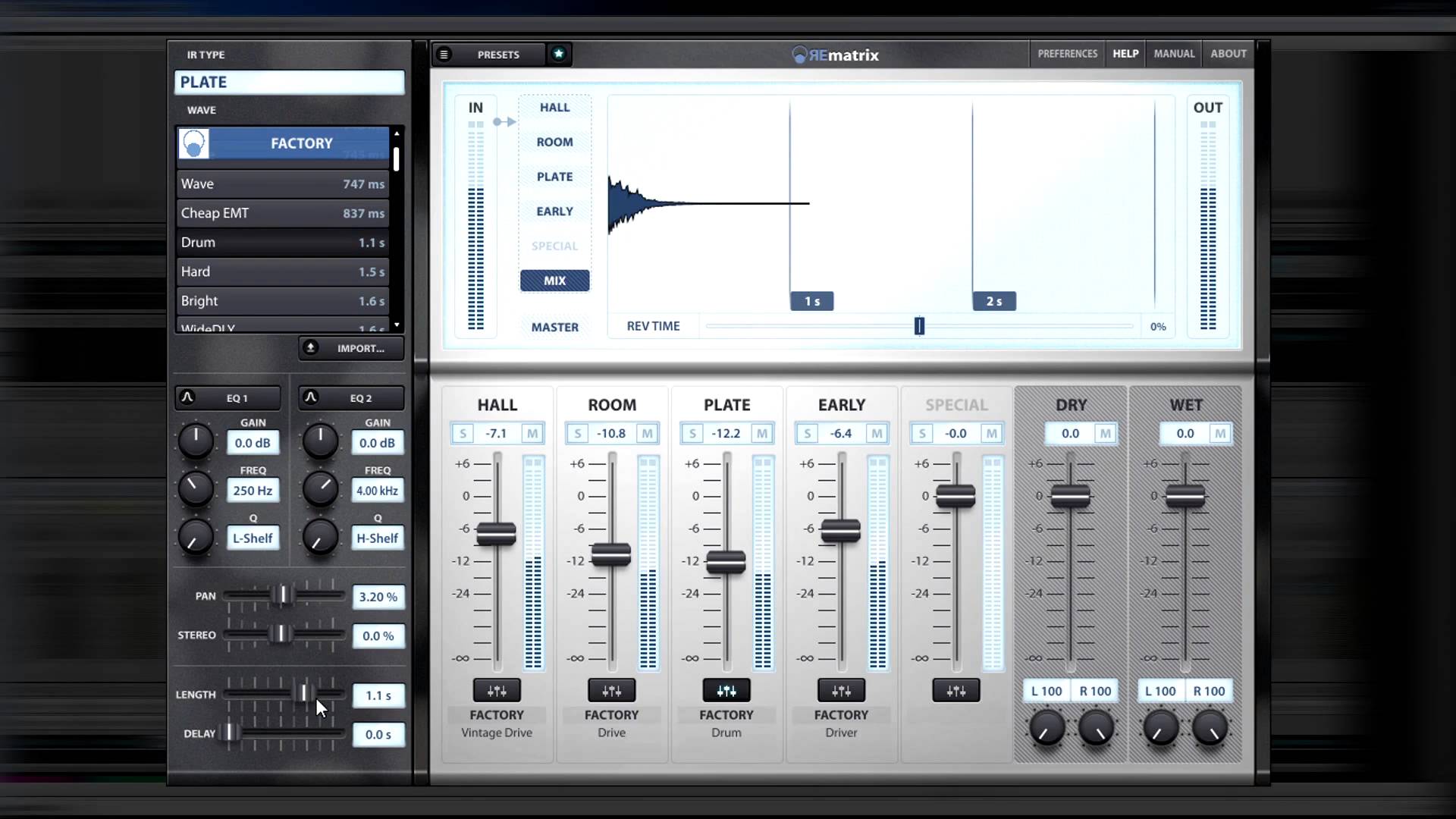Click the star favorite preset icon
Image resolution: width=1456 pixels, height=819 pixels.
pyautogui.click(x=559, y=54)
